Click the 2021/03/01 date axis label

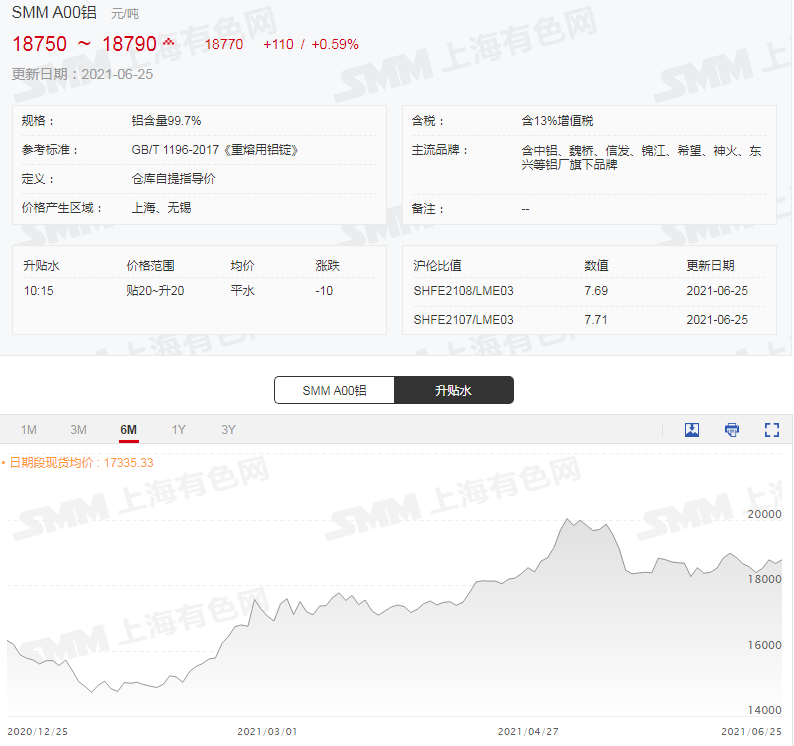267,732
